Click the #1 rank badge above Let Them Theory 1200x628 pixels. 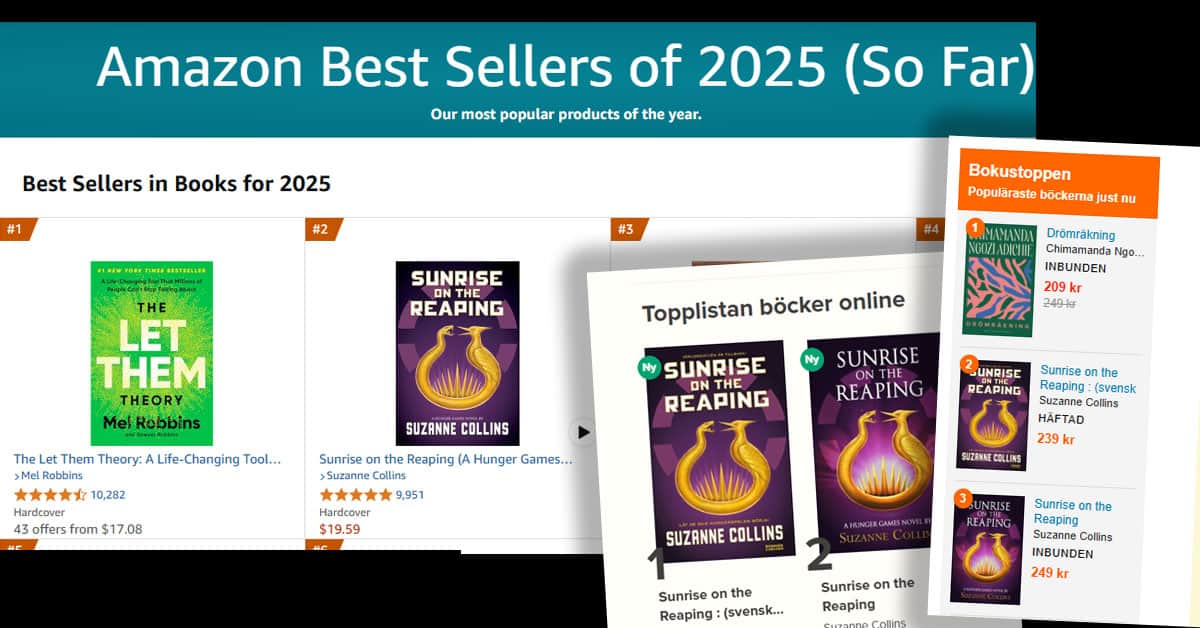pyautogui.click(x=17, y=230)
